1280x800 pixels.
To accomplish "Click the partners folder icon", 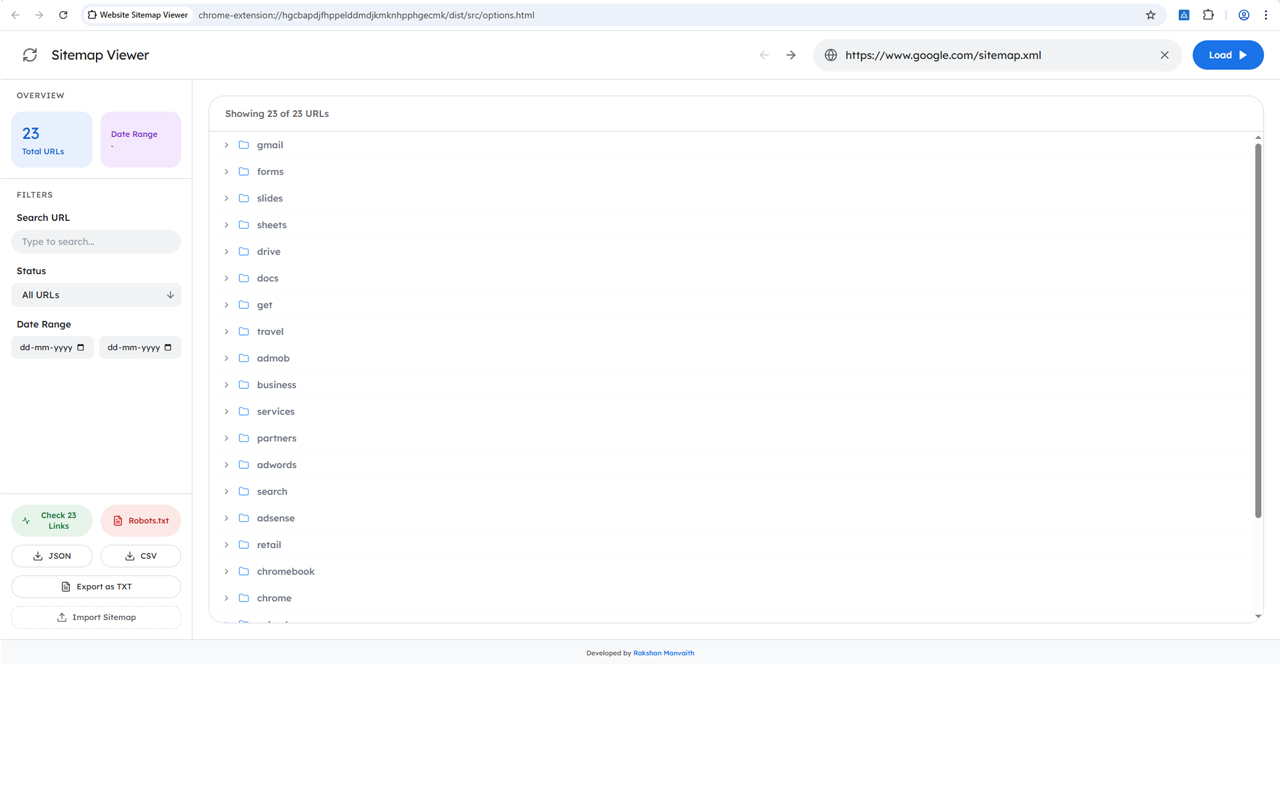I will 244,438.
